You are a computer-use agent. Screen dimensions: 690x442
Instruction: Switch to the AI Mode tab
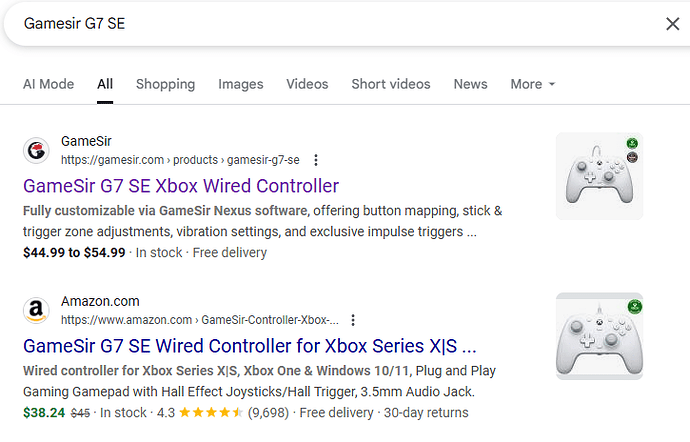pyautogui.click(x=48, y=84)
